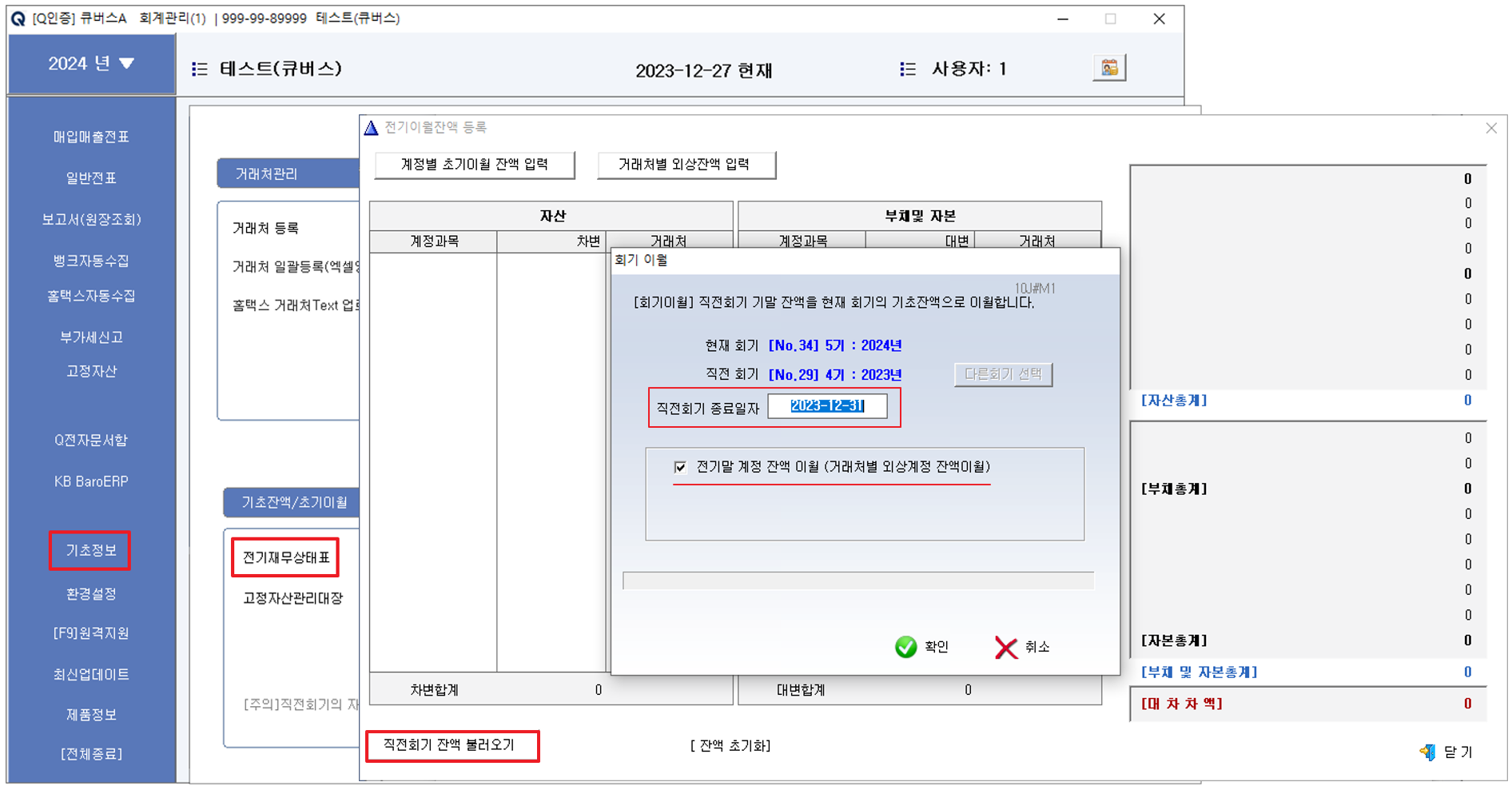Open 거래처 일괄등록(엑셀) entry

click(296, 266)
